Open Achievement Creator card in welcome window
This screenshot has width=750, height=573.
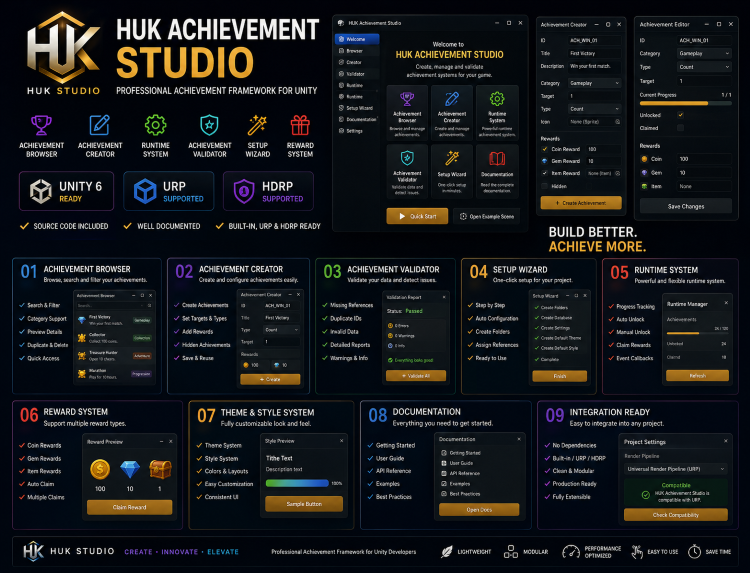tap(452, 113)
